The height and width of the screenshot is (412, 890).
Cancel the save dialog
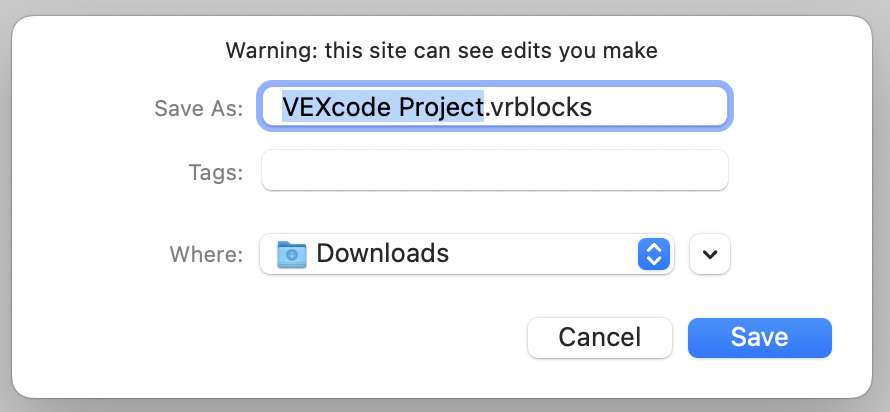599,338
